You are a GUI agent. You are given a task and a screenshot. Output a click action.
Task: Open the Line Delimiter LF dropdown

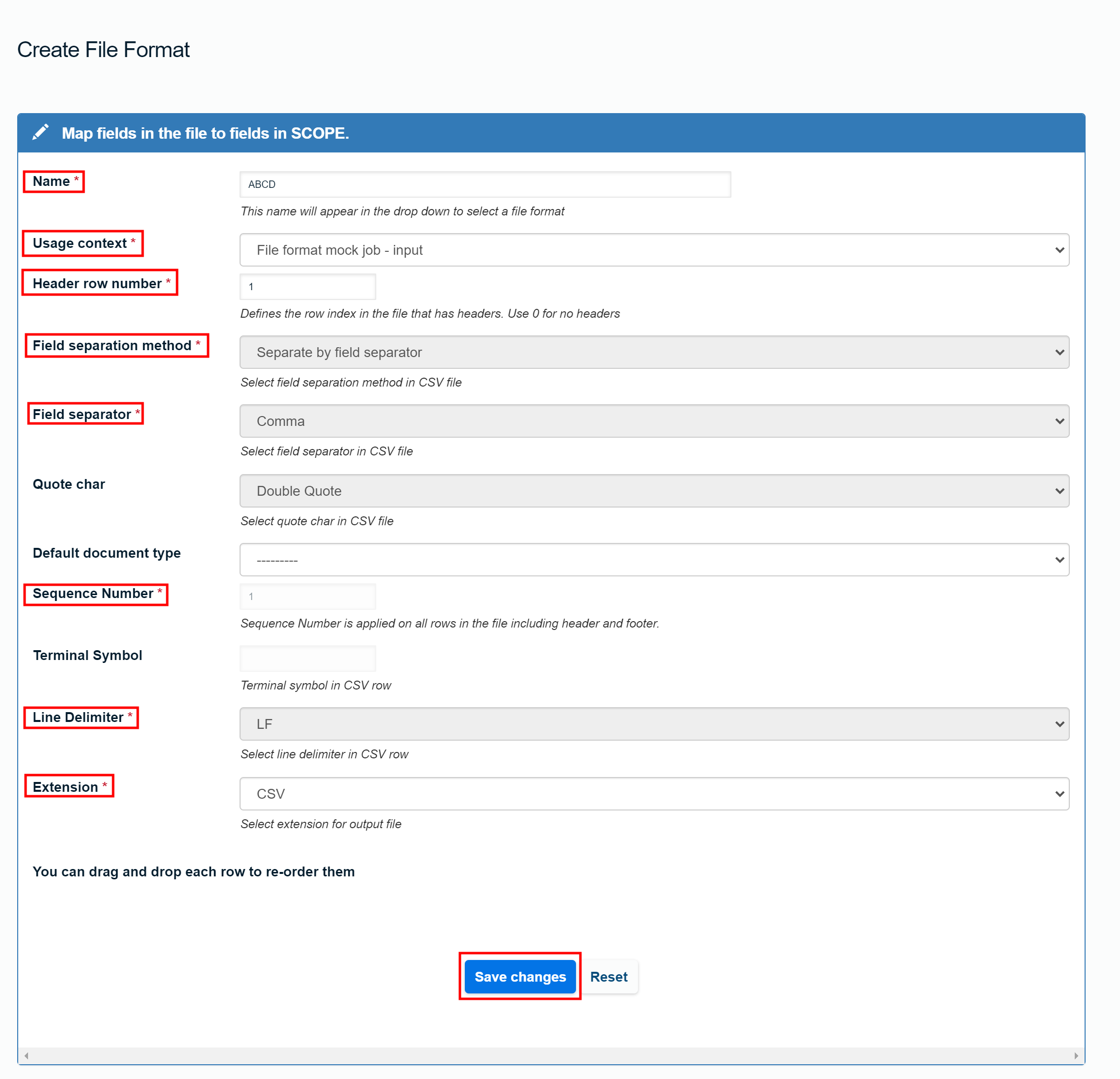pos(654,724)
